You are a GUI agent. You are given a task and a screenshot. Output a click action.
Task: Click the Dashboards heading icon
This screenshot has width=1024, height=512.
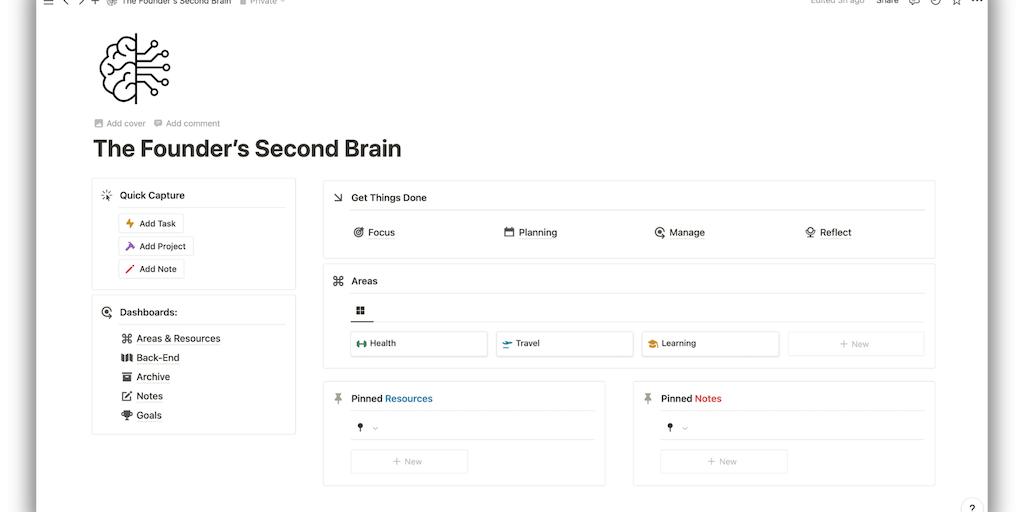click(x=107, y=312)
